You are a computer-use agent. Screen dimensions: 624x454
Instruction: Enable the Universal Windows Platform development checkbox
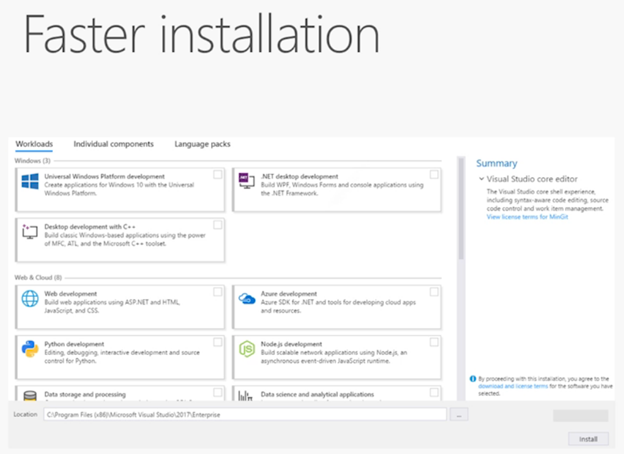coord(218,174)
